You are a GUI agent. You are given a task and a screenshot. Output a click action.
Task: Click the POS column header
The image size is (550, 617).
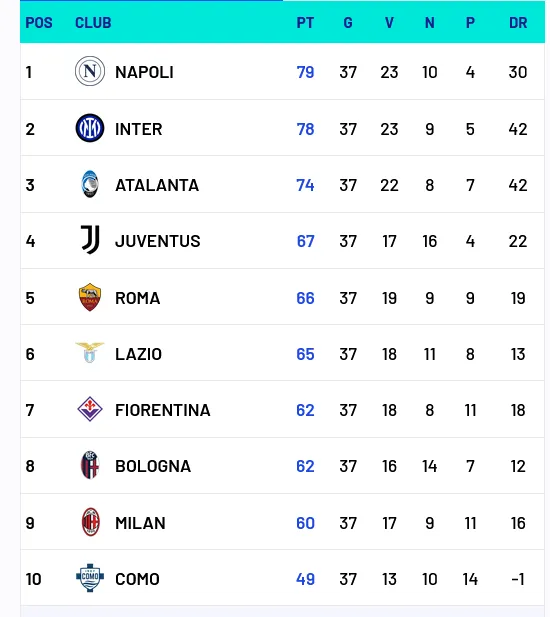[x=39, y=23]
